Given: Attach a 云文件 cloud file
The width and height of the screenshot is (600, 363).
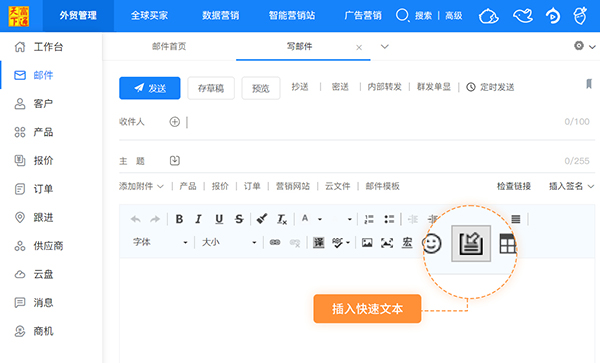Looking at the screenshot, I should coord(338,186).
